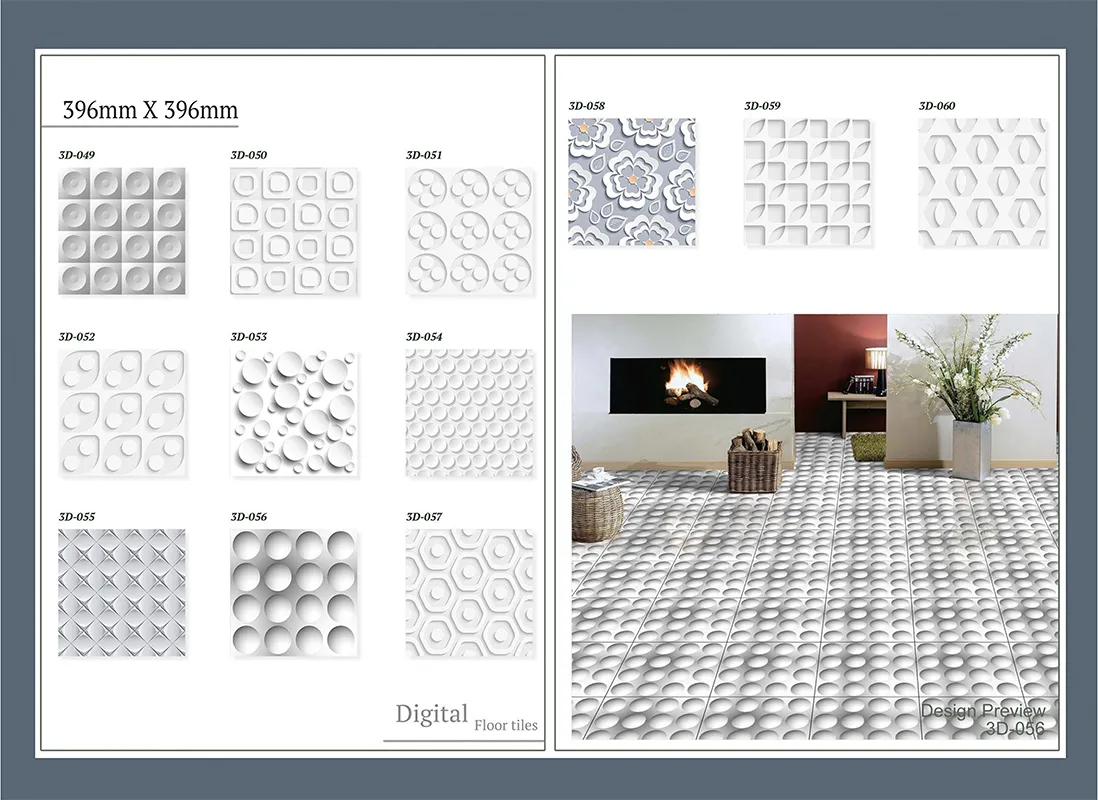This screenshot has height=800, width=1098.
Task: Choose the 3D-052 tile image
Action: coord(121,412)
